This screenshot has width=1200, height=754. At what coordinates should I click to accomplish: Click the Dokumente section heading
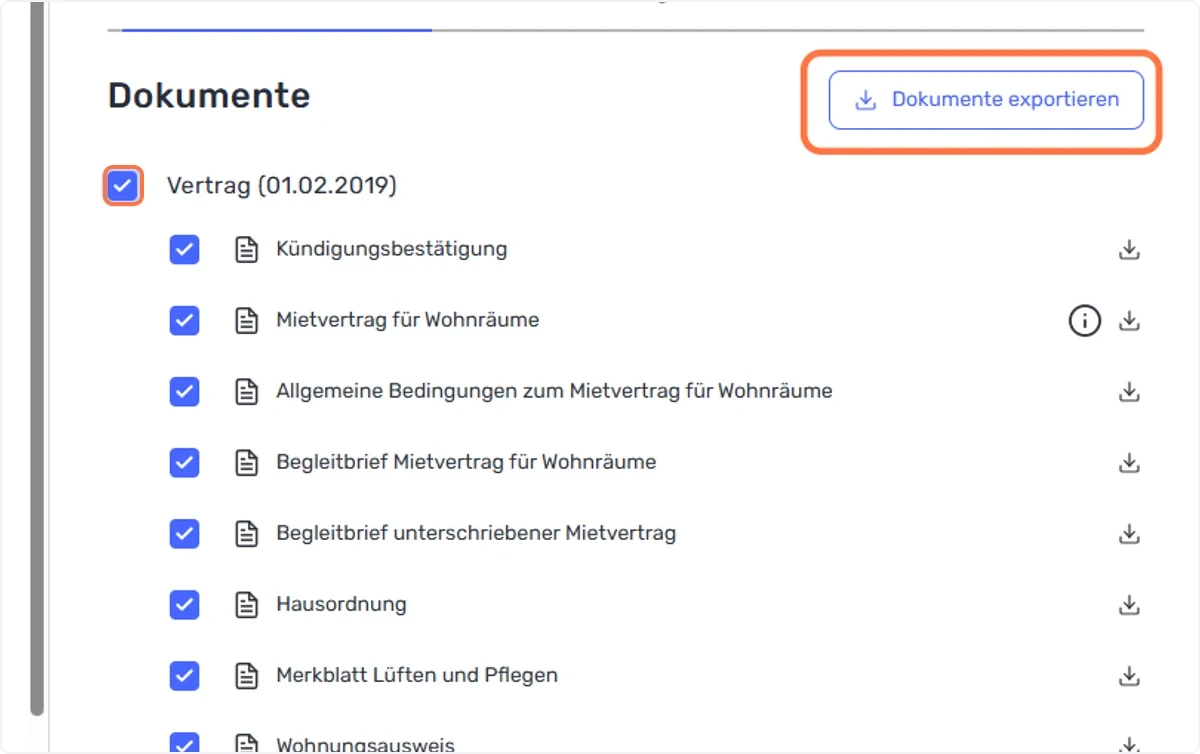click(x=209, y=95)
